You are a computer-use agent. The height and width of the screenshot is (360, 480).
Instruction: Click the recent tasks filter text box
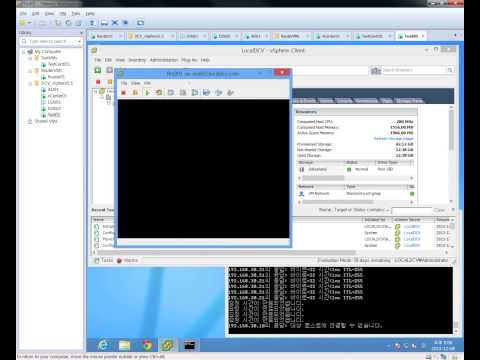tap(412, 210)
